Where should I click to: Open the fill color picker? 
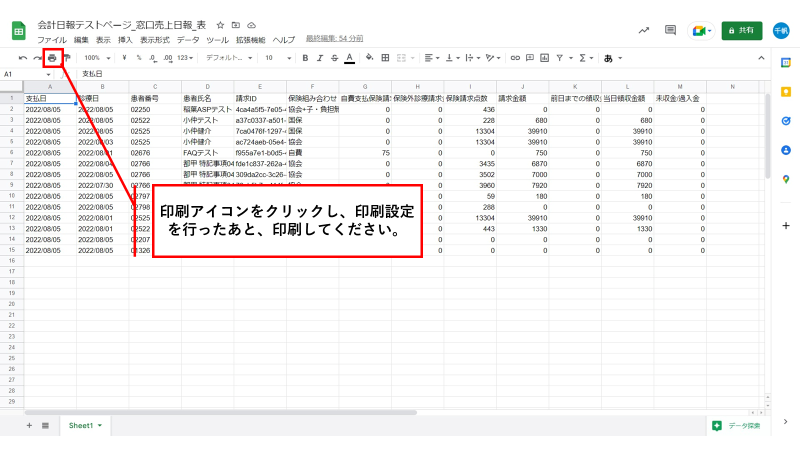pos(369,58)
